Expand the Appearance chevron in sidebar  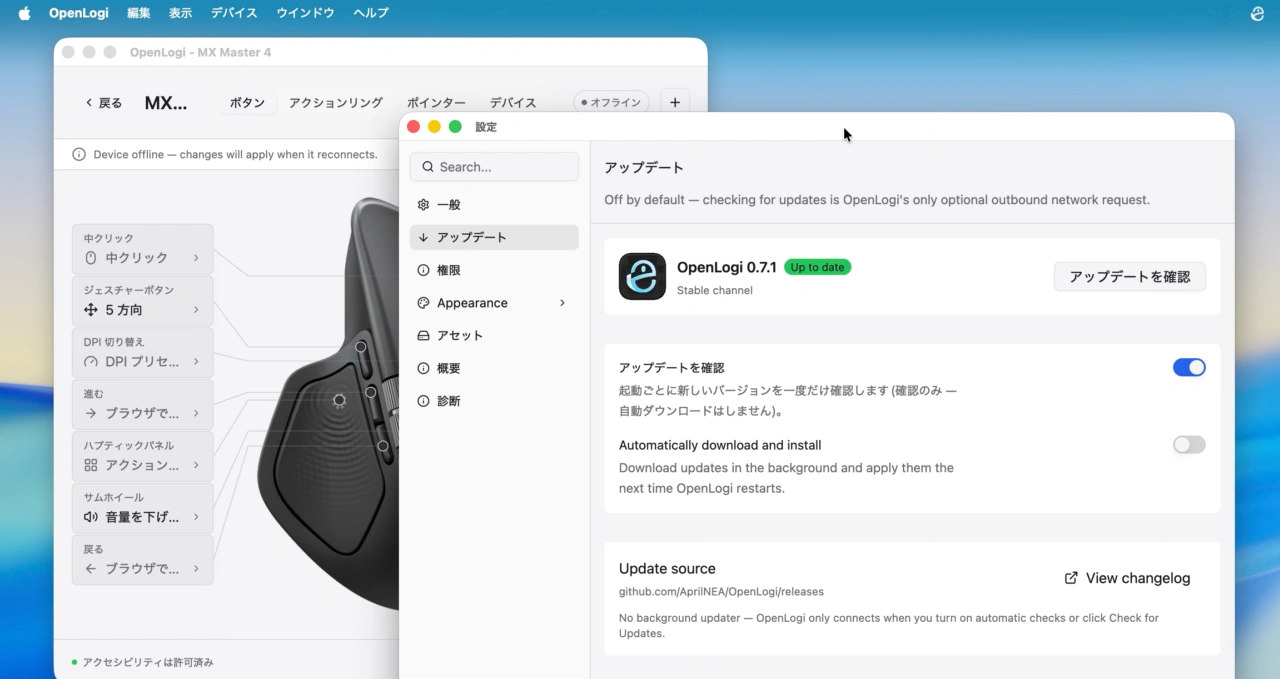click(x=562, y=303)
